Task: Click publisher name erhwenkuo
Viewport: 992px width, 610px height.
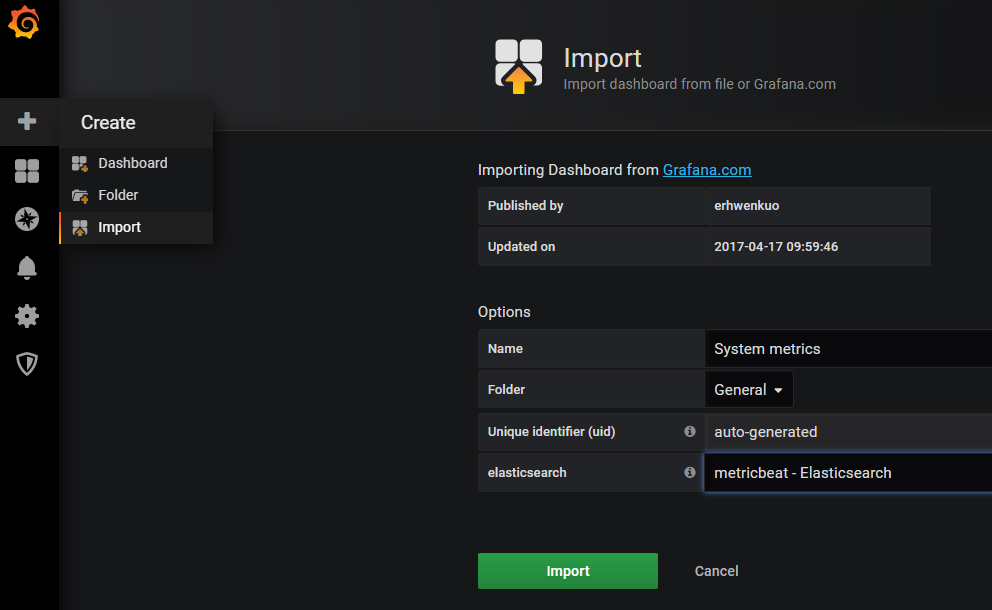Action: (747, 206)
